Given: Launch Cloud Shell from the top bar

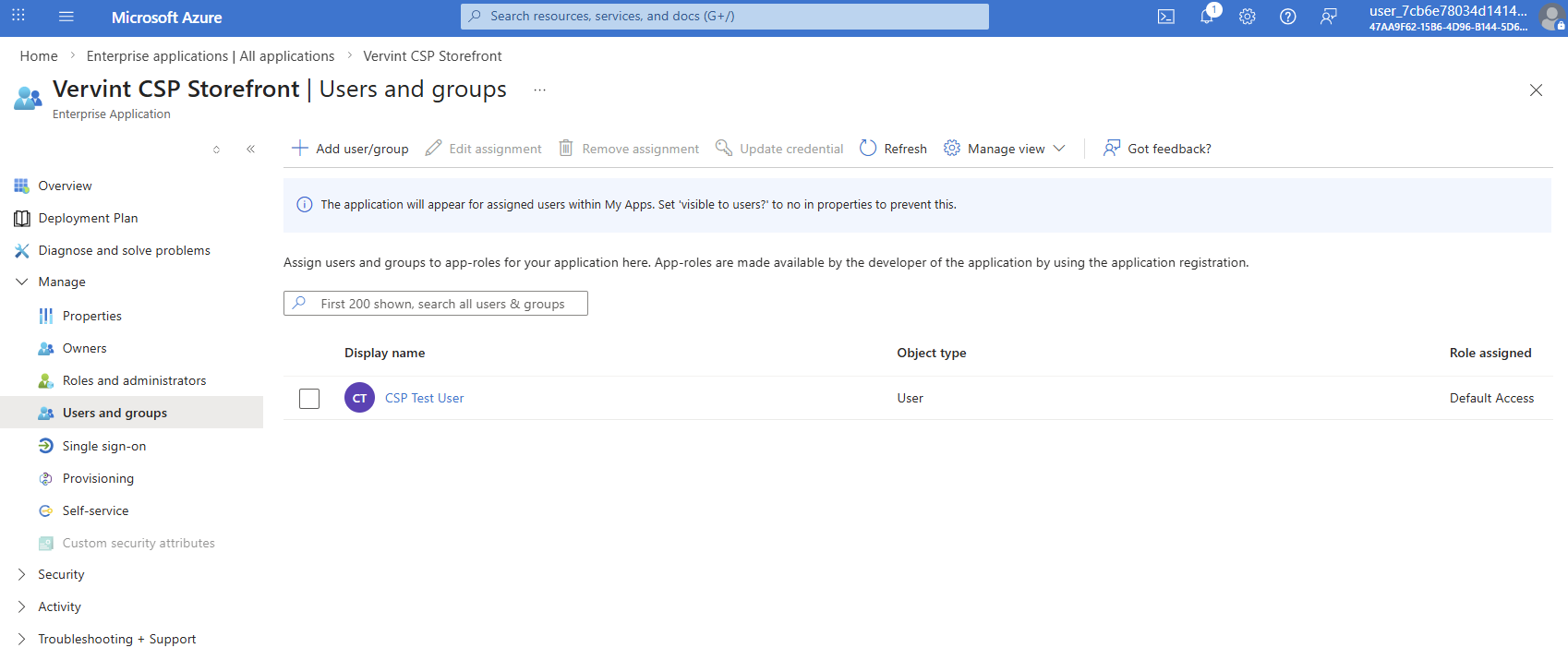Looking at the screenshot, I should coord(1166,17).
